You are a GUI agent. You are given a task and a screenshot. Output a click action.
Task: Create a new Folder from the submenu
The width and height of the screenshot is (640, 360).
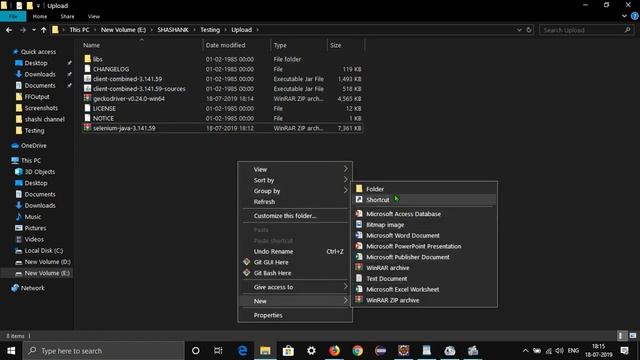point(424,189)
